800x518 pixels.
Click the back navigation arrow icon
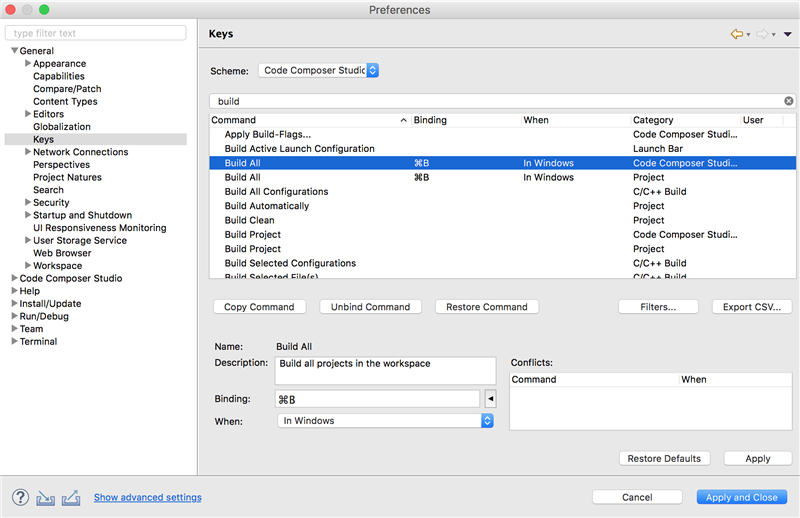(x=737, y=34)
